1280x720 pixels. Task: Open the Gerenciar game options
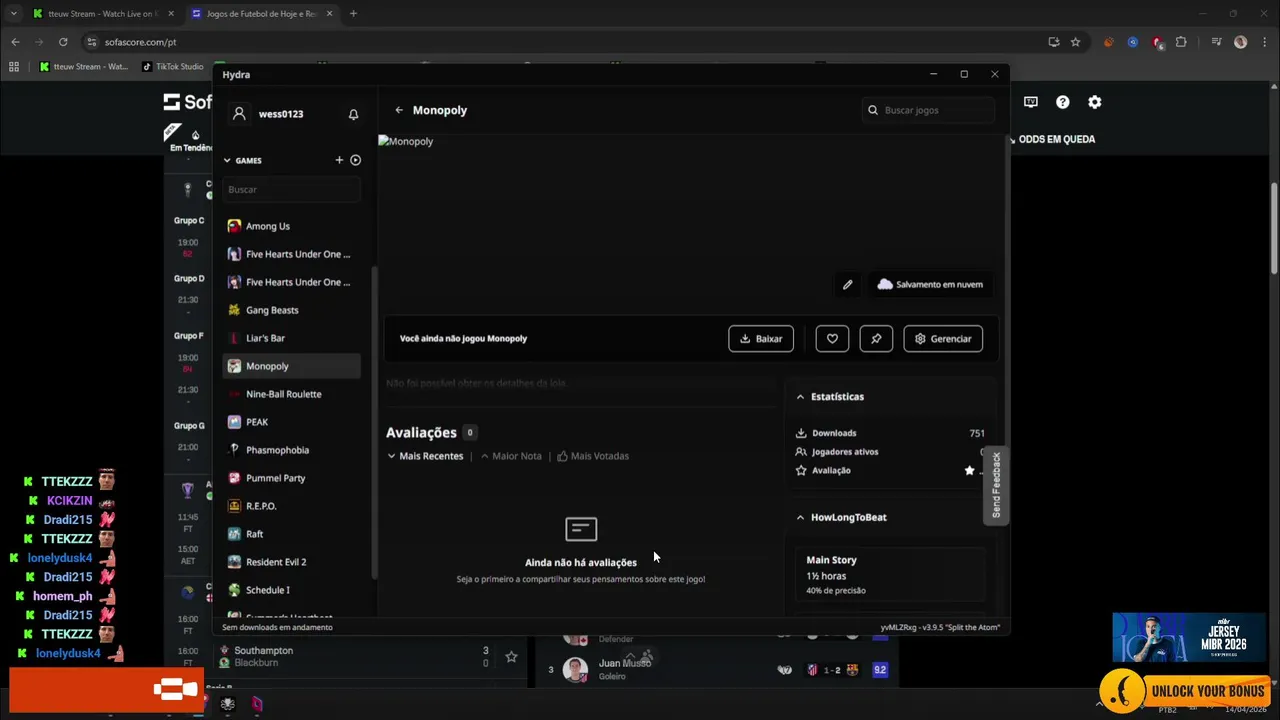pos(943,339)
